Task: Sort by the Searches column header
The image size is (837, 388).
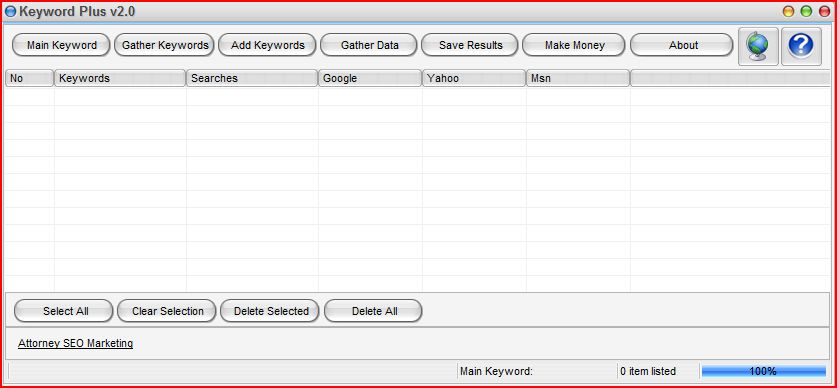Action: tap(252, 78)
